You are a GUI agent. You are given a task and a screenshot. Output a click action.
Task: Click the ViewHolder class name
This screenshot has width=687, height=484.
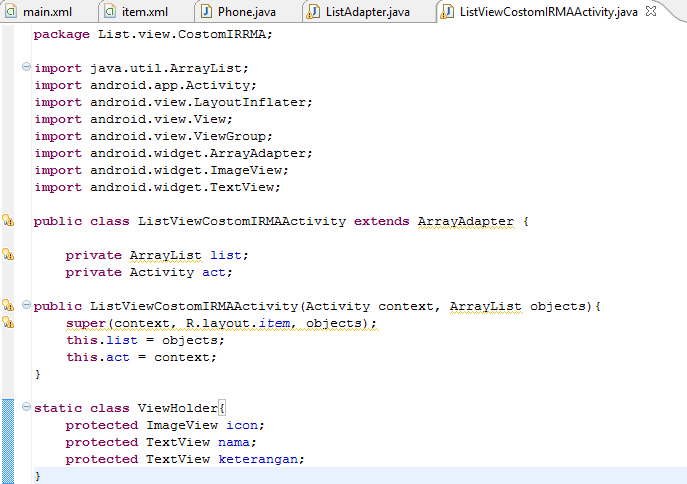coord(177,408)
